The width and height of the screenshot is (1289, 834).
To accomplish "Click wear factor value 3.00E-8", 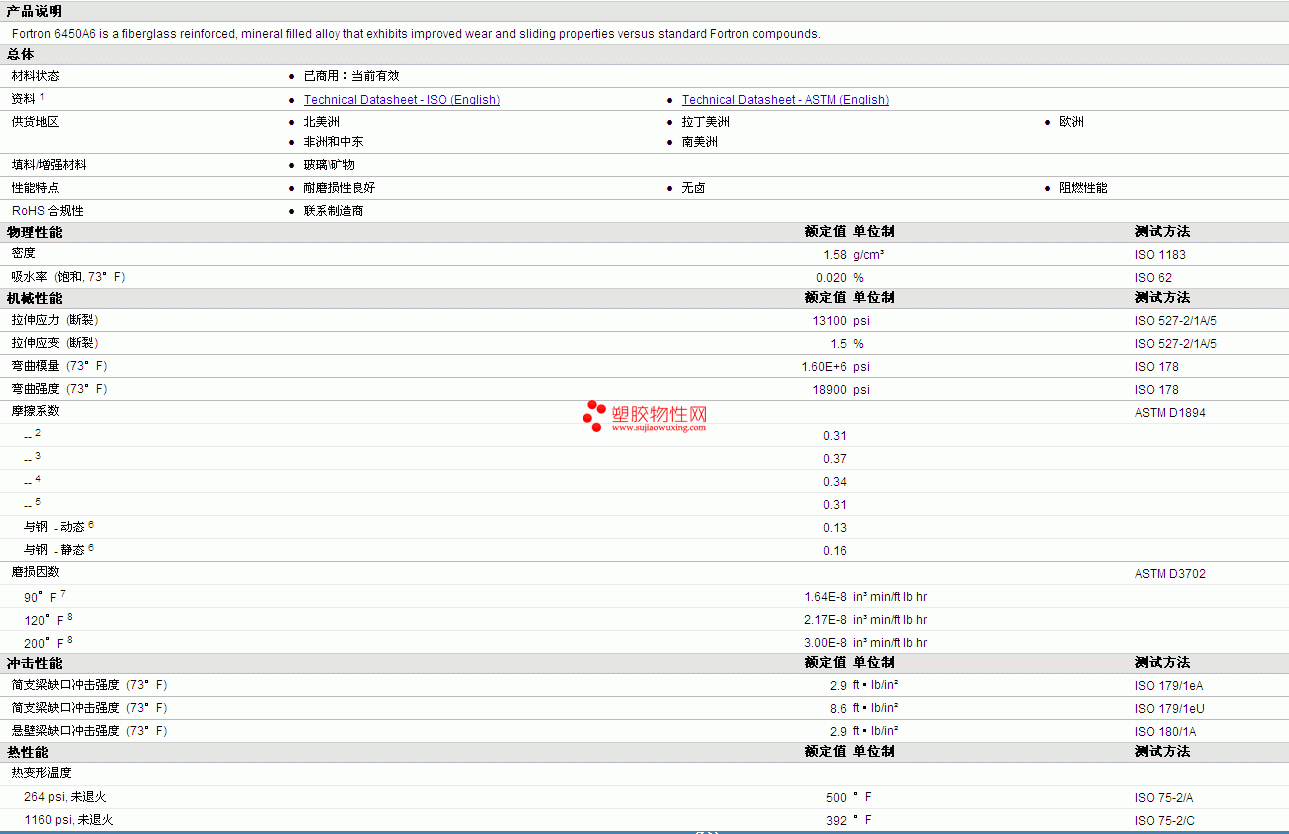I will coord(825,643).
